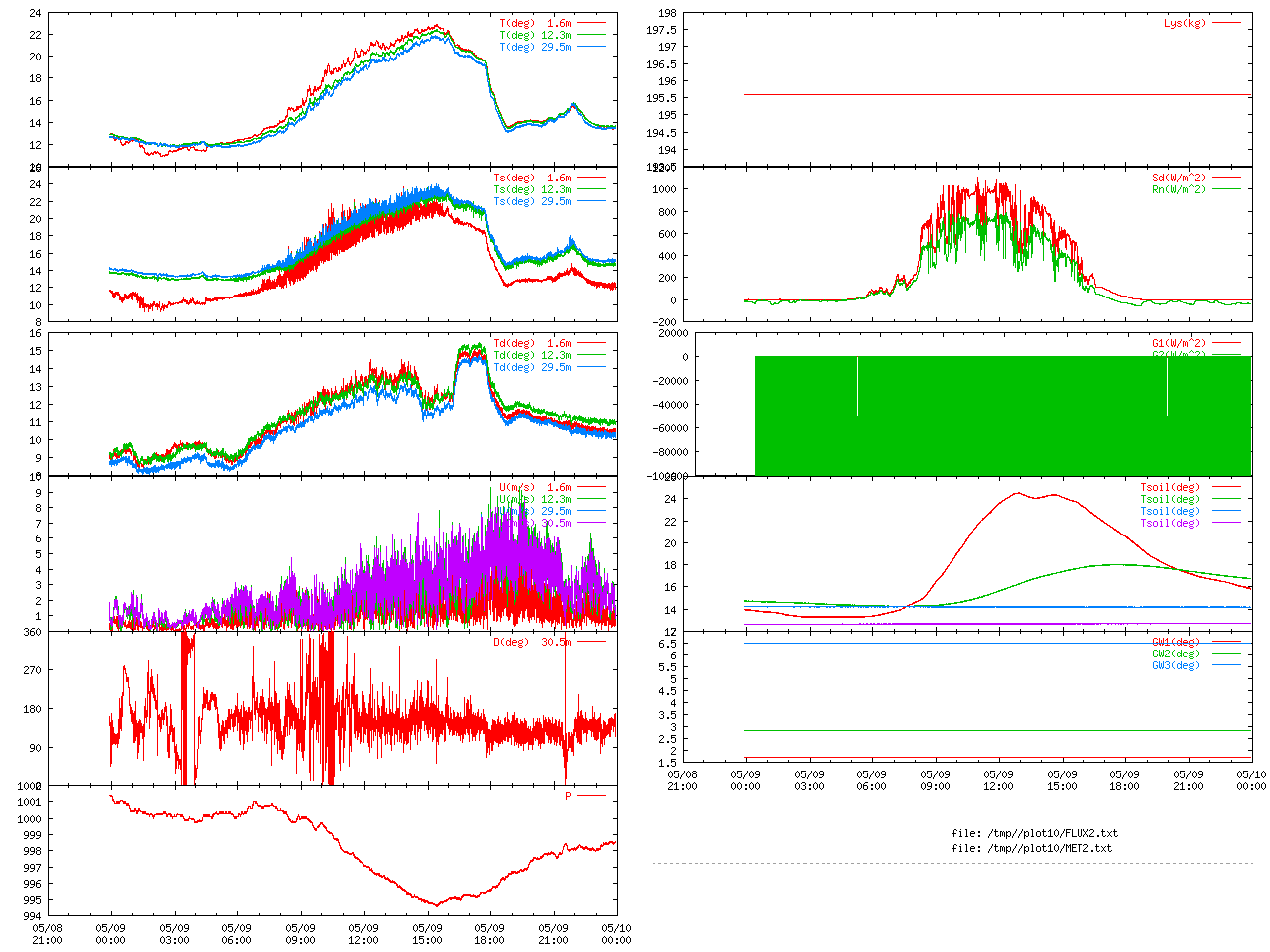This screenshot has width=1270, height=952.
Task: Click the red 'Tsoil(deg)' legend entry
Action: pyautogui.click(x=1190, y=488)
